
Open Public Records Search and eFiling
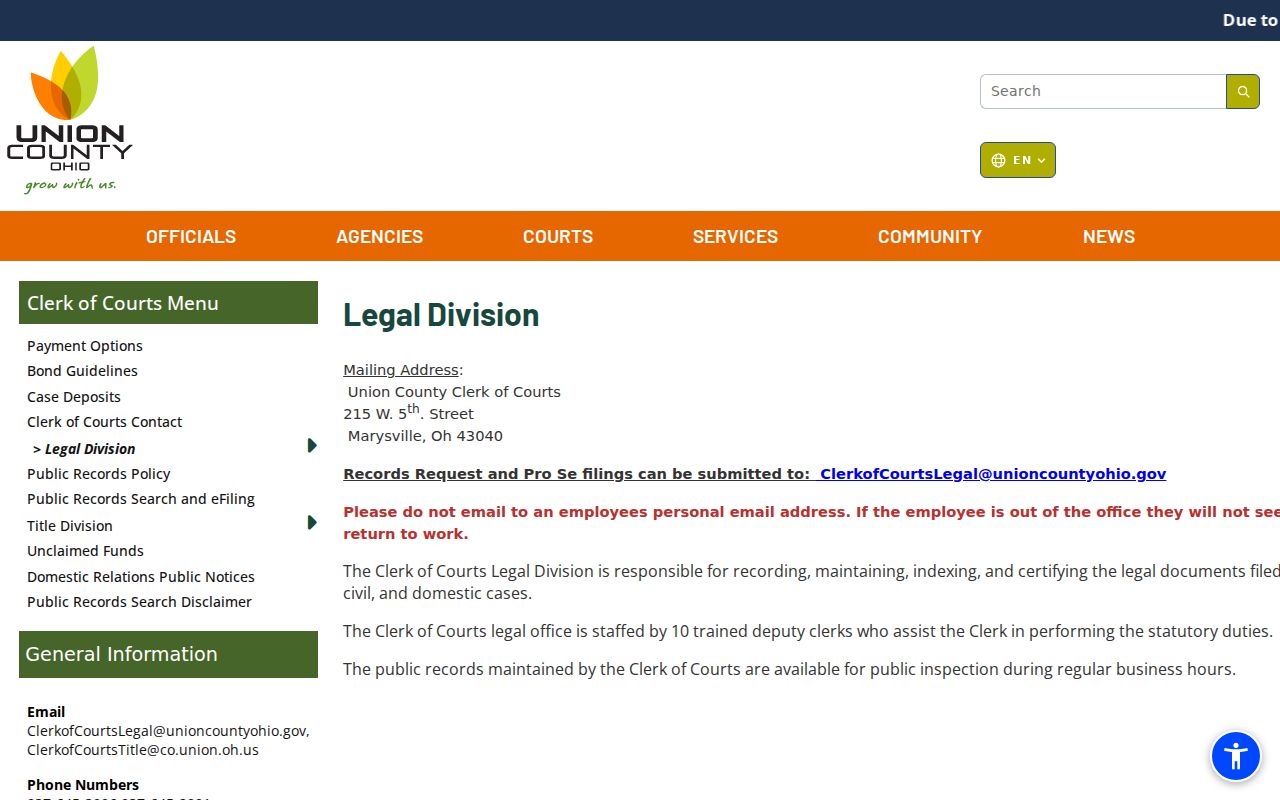coord(141,499)
